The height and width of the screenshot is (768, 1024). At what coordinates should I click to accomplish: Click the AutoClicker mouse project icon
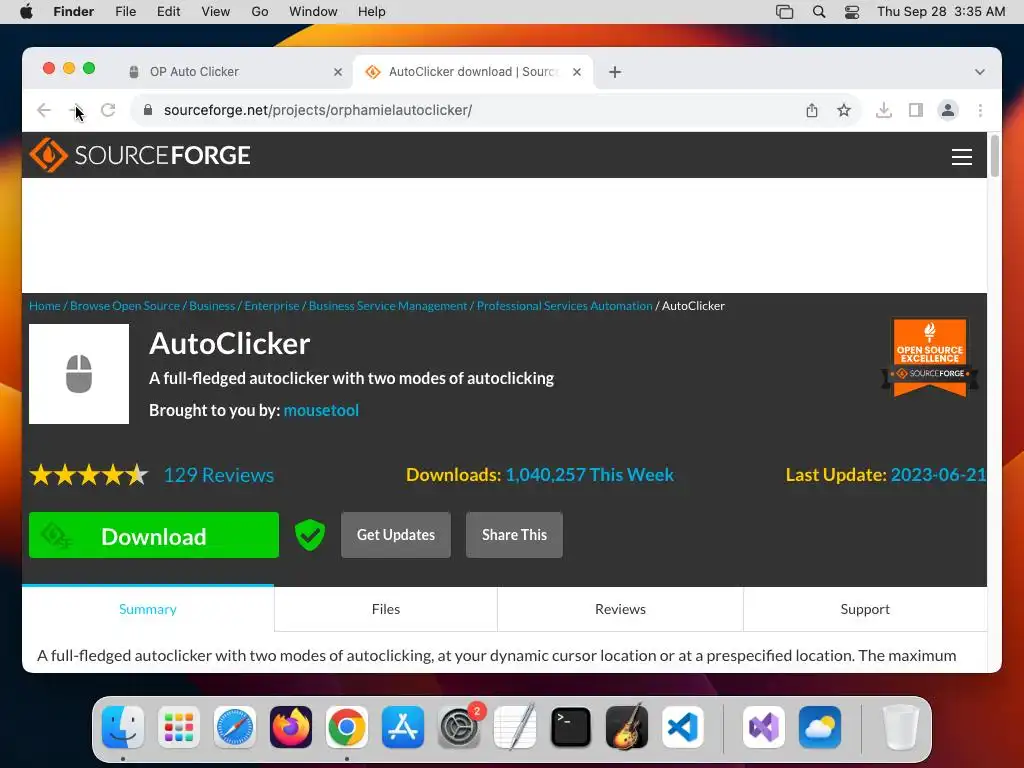[x=79, y=374]
